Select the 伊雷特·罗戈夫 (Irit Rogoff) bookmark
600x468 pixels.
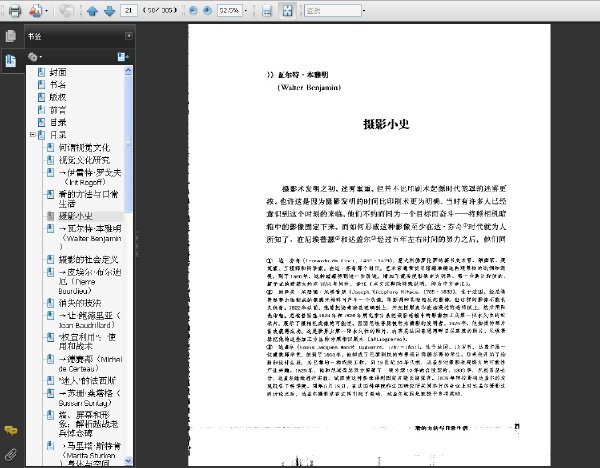(x=90, y=177)
